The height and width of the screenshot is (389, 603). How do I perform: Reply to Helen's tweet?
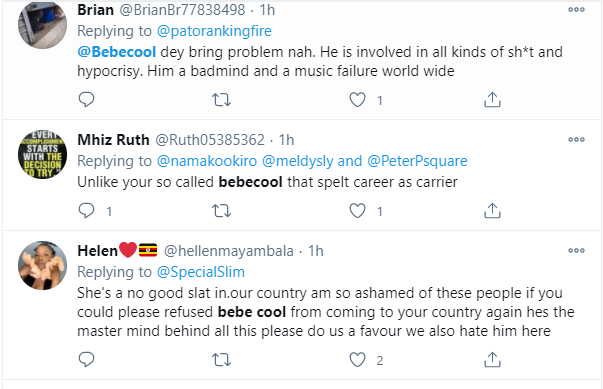86,360
